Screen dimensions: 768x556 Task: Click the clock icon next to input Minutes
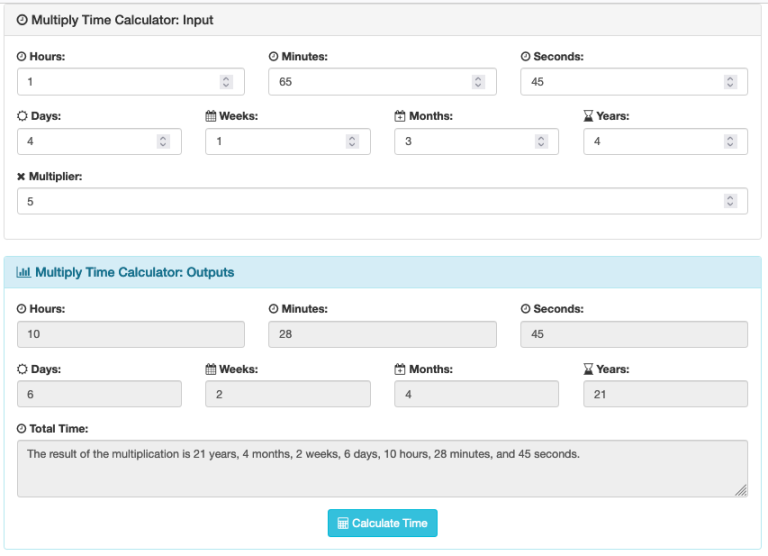coord(273,57)
